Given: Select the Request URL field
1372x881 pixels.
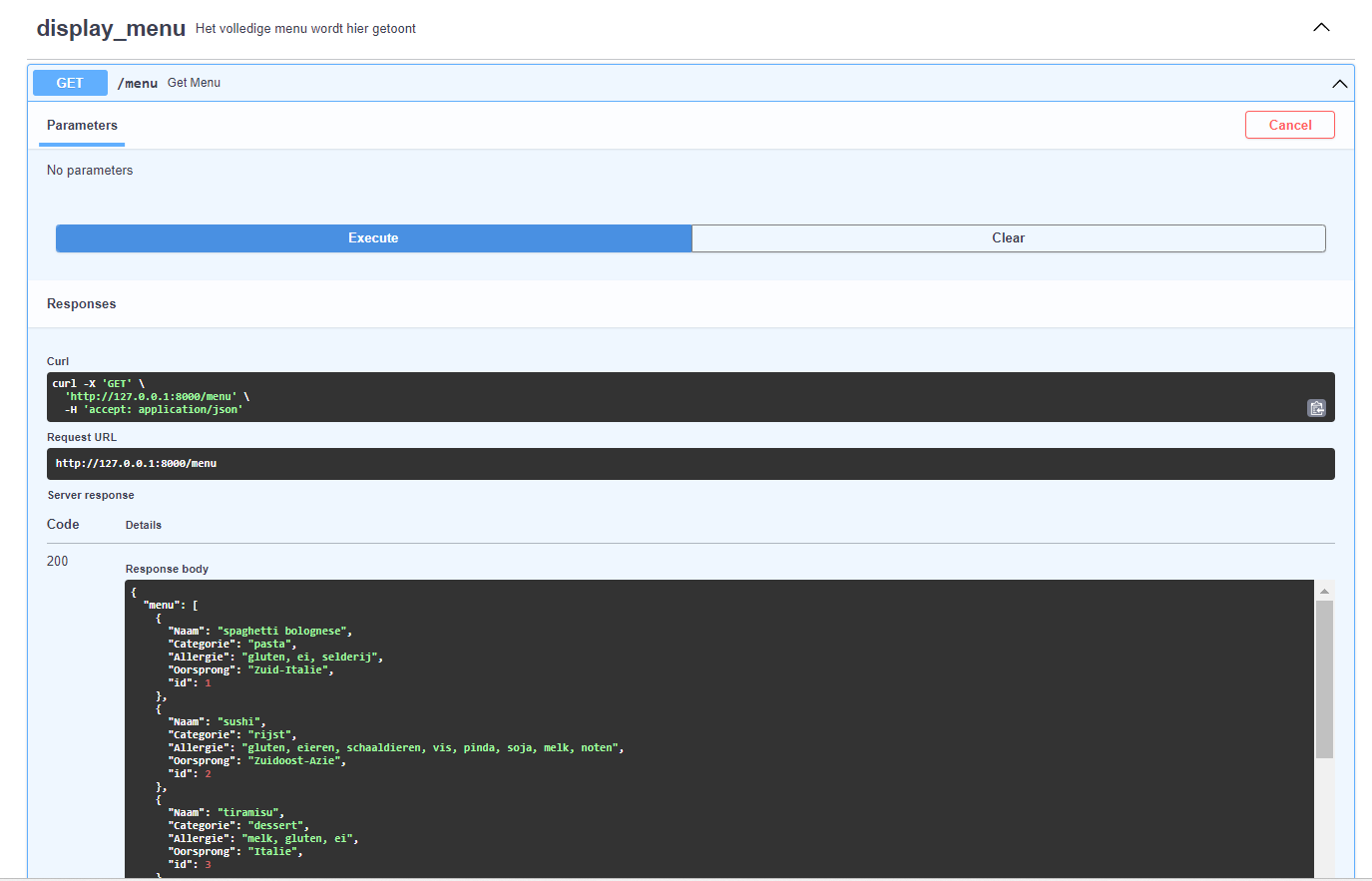Looking at the screenshot, I should [x=688, y=463].
